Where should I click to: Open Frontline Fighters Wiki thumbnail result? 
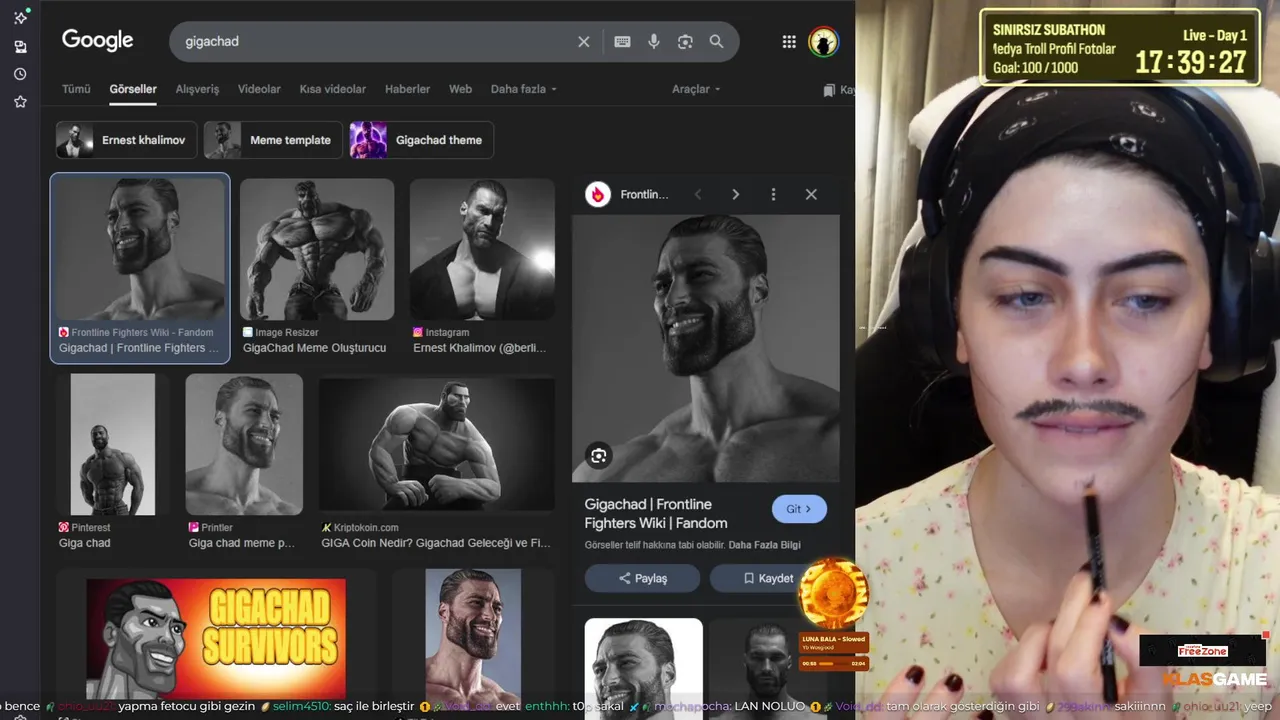click(140, 249)
